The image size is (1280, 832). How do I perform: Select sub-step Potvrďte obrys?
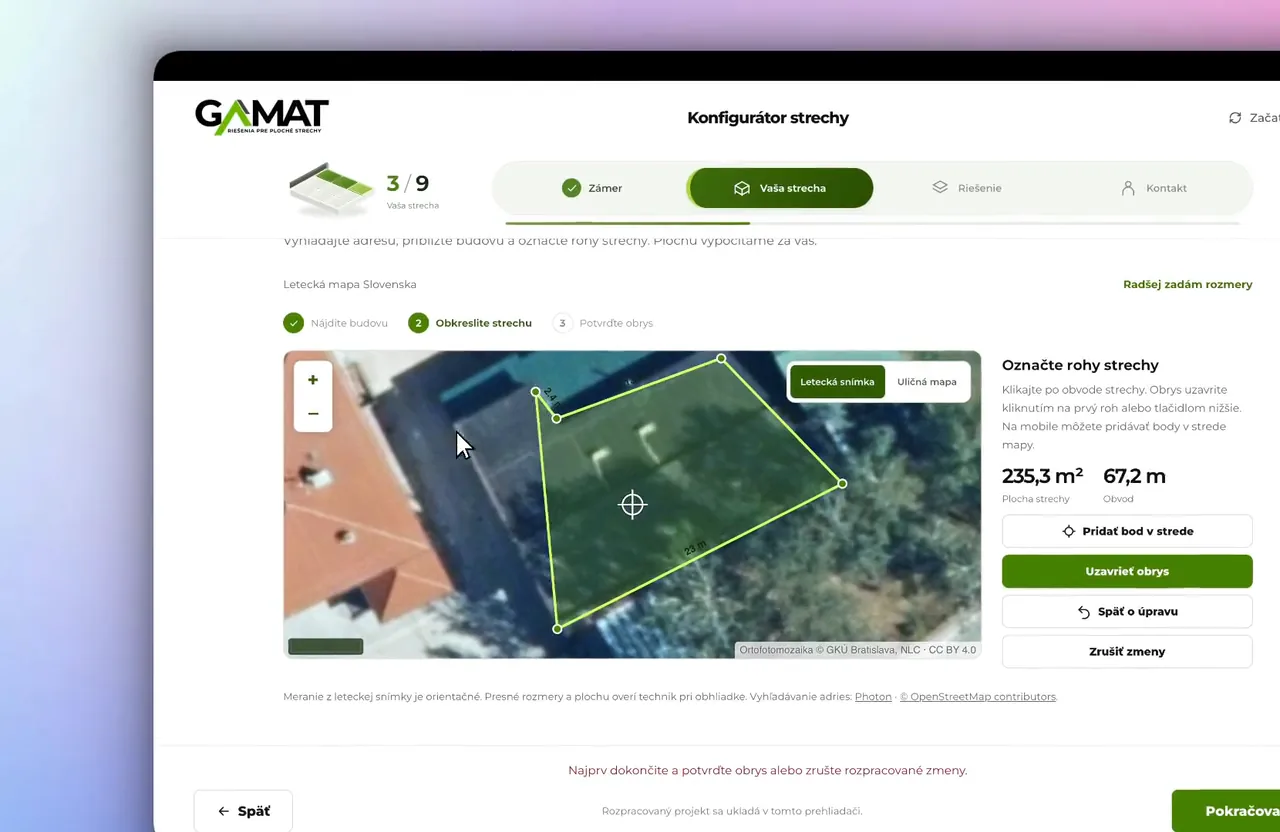point(603,323)
